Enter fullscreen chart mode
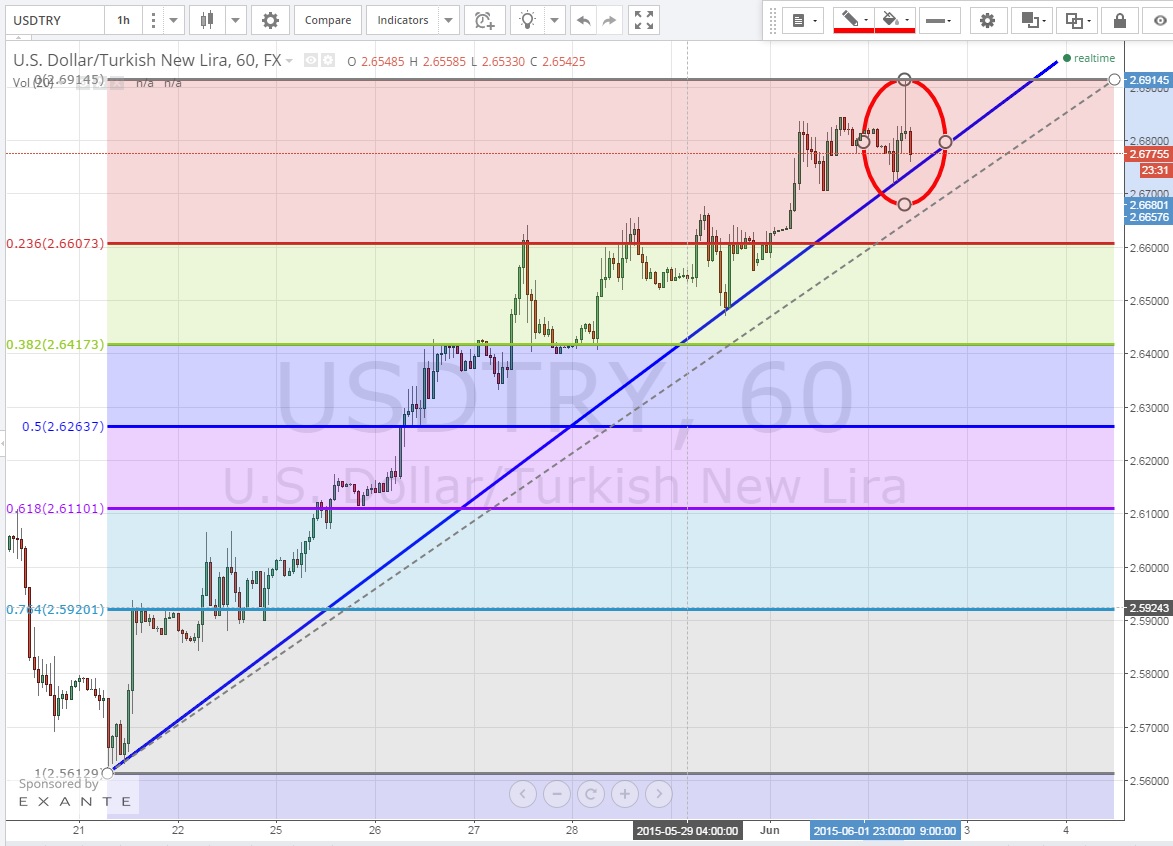The height and width of the screenshot is (846, 1173). (644, 20)
